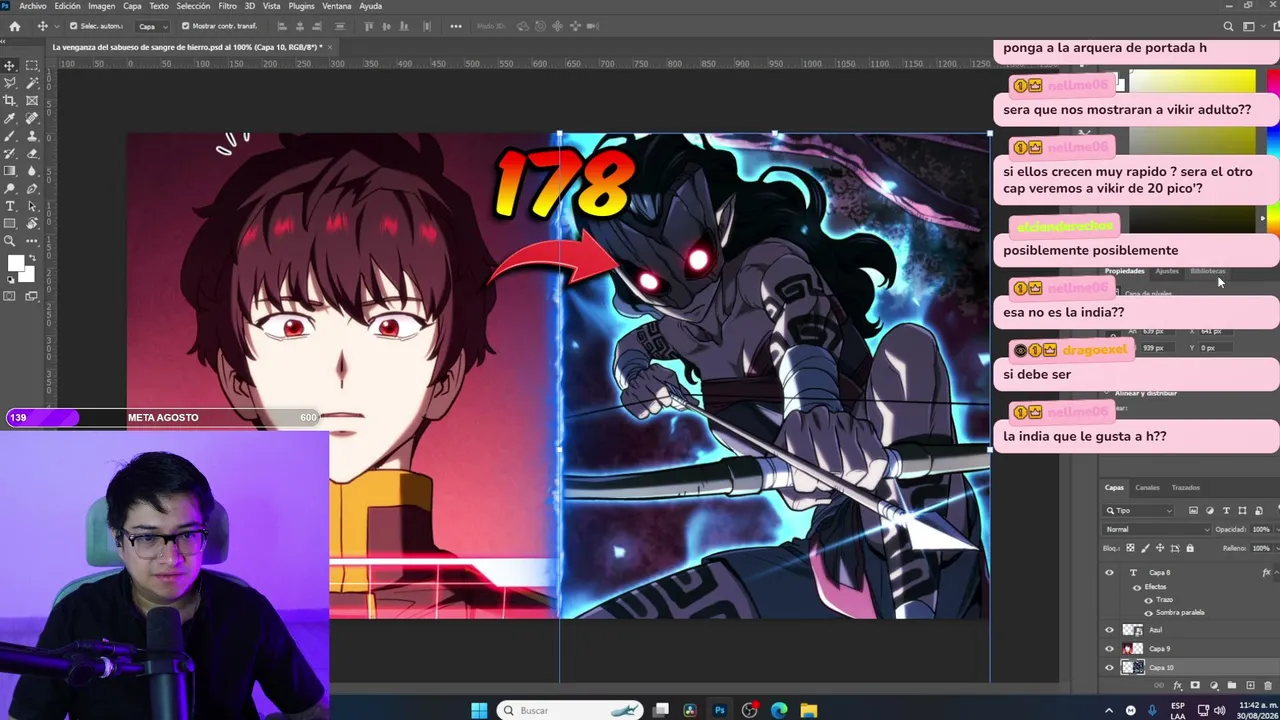Select the Eyedropper tool
The image size is (1280, 720).
pos(10,118)
